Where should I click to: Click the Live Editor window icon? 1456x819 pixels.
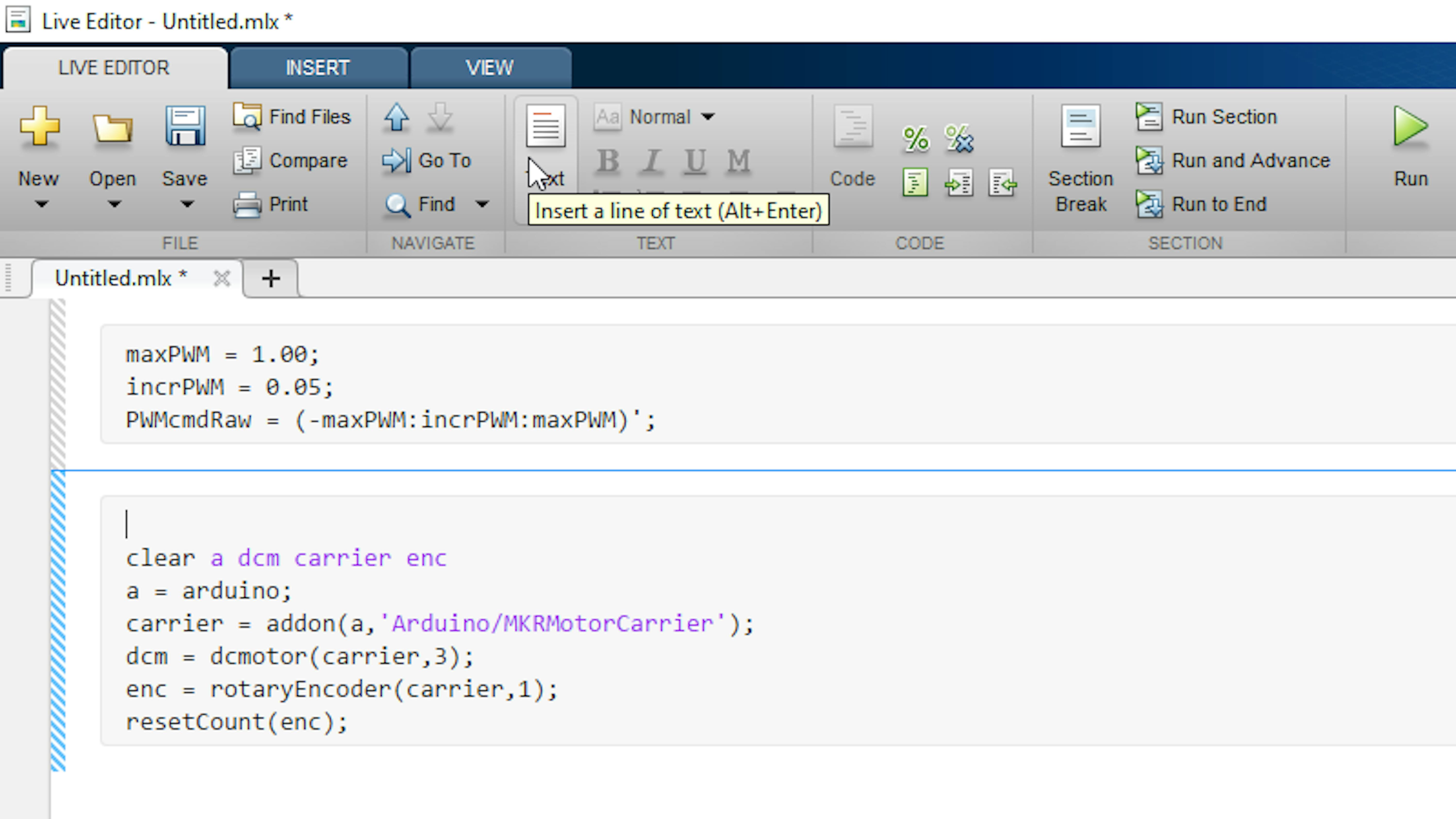click(18, 20)
